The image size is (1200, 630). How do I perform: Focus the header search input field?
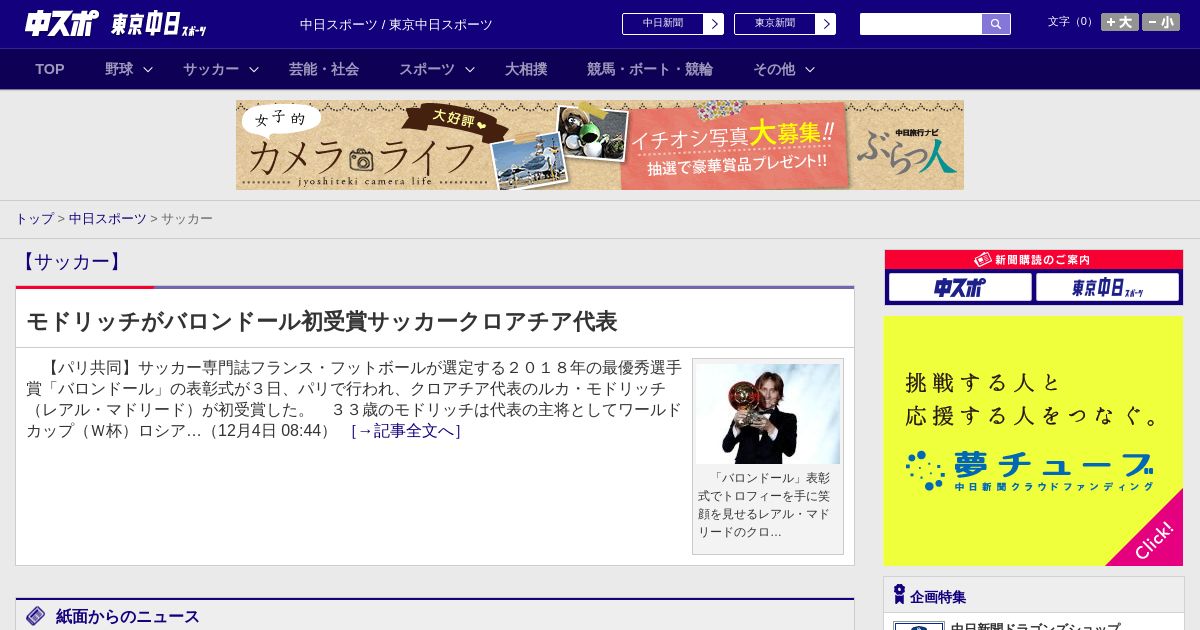click(x=921, y=24)
